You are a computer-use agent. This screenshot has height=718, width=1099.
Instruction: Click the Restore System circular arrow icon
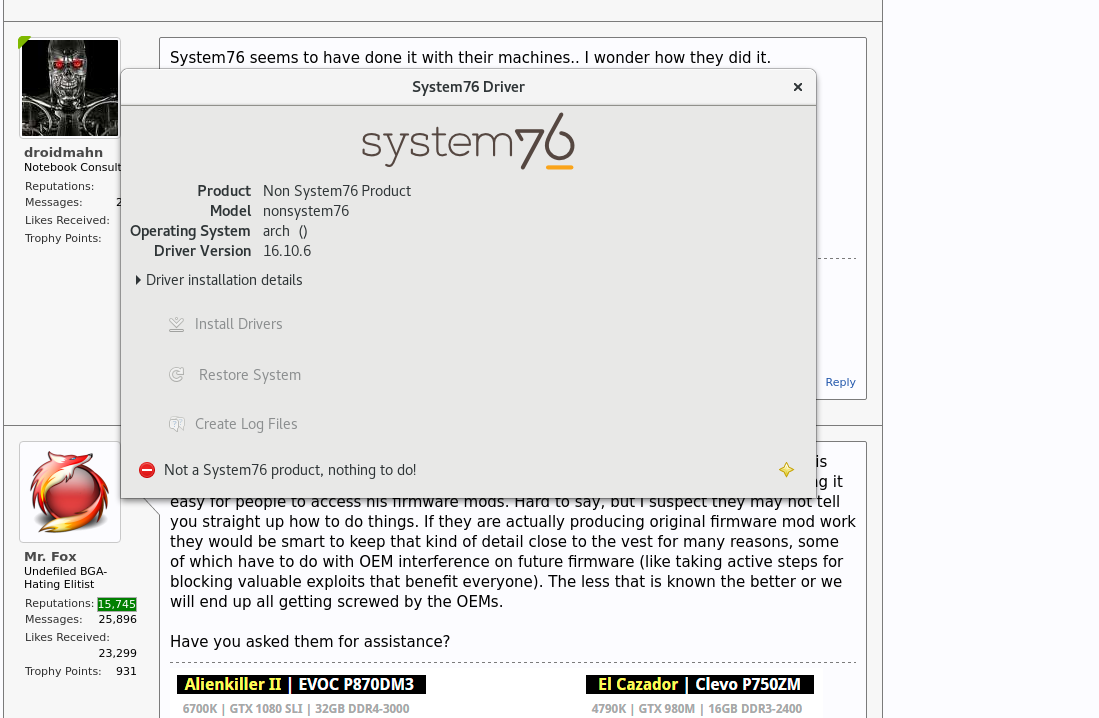point(177,375)
